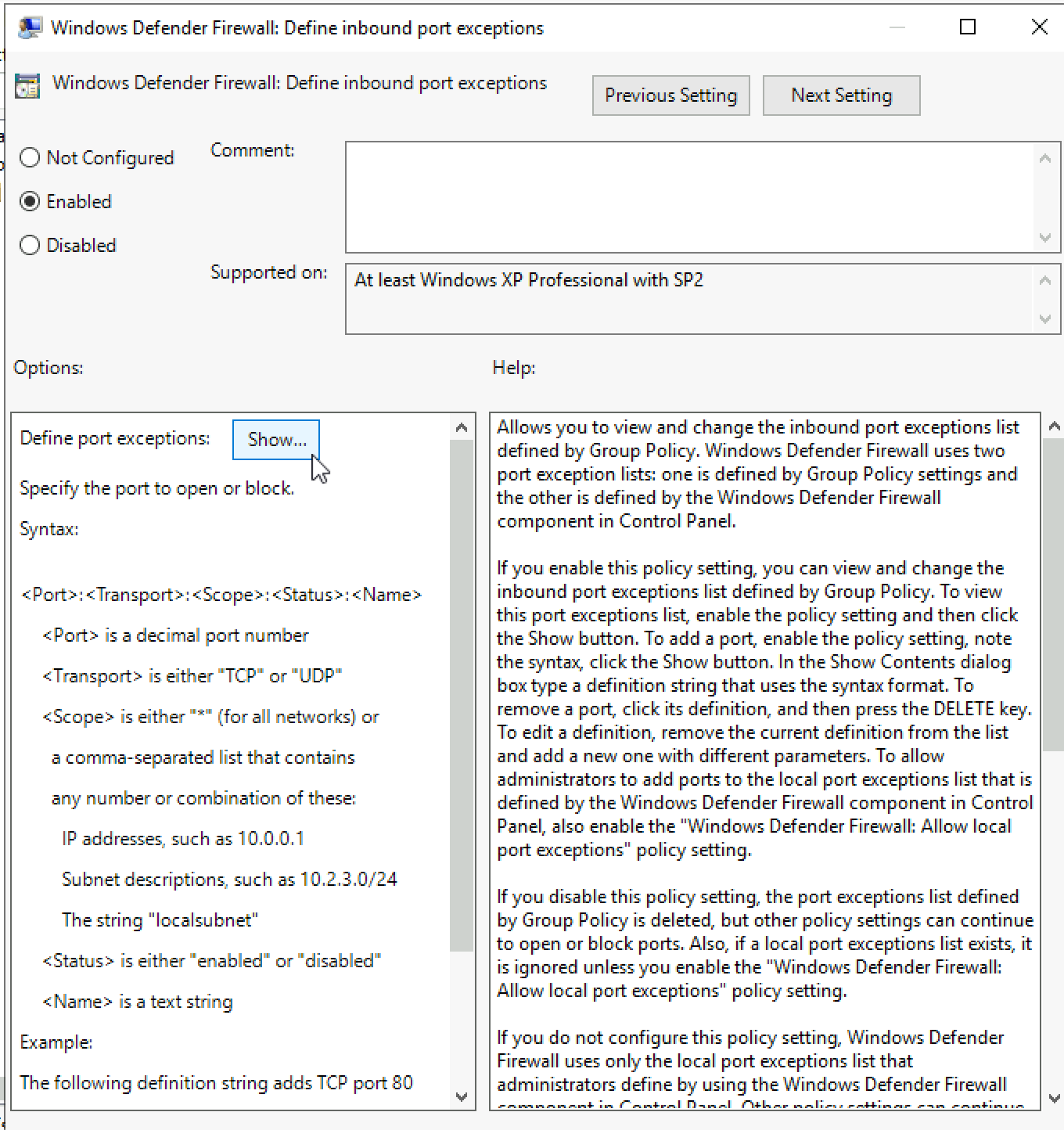Select the Disabled radio button

coord(68,246)
